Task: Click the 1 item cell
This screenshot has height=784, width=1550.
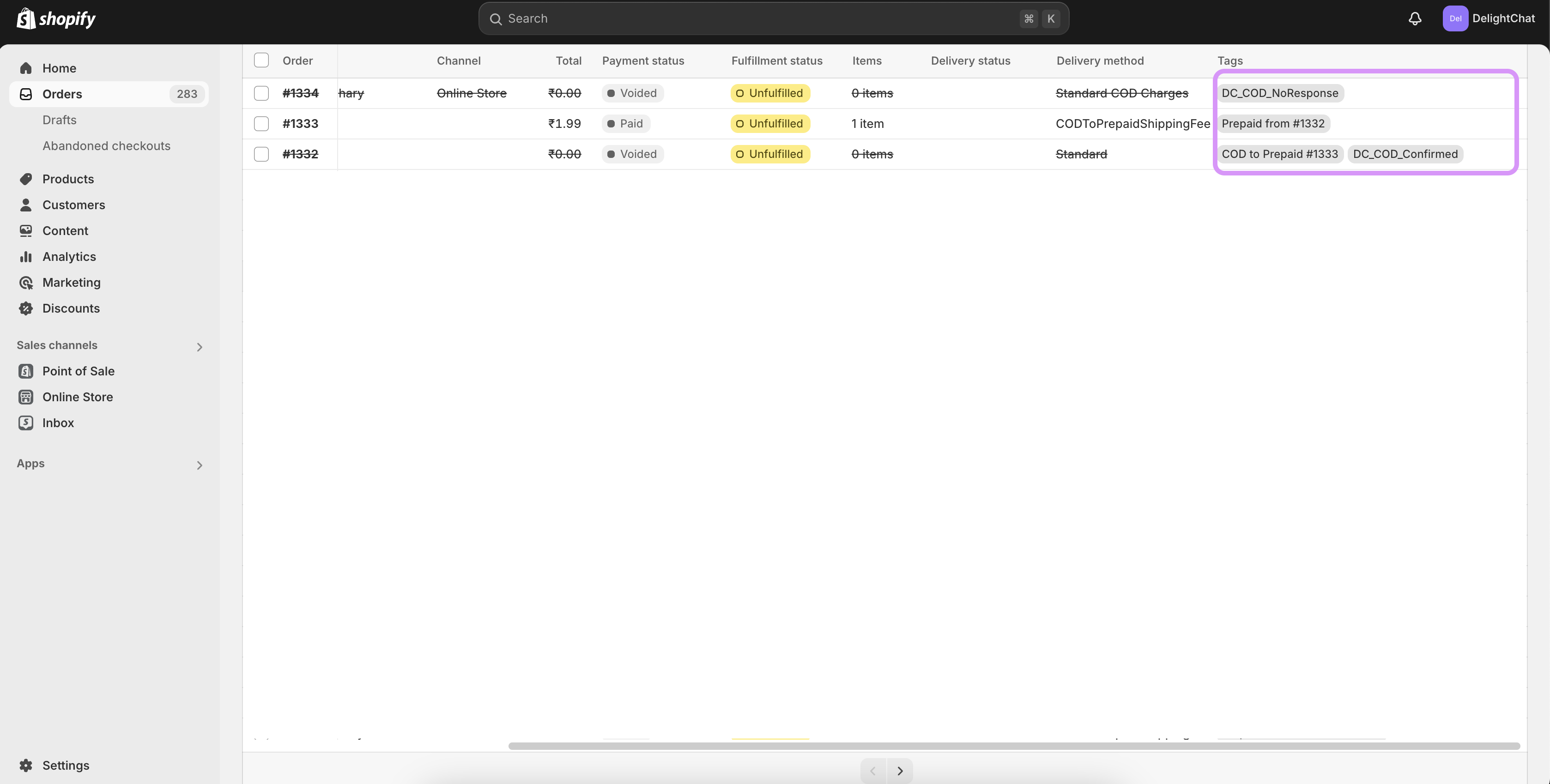Action: tap(868, 123)
